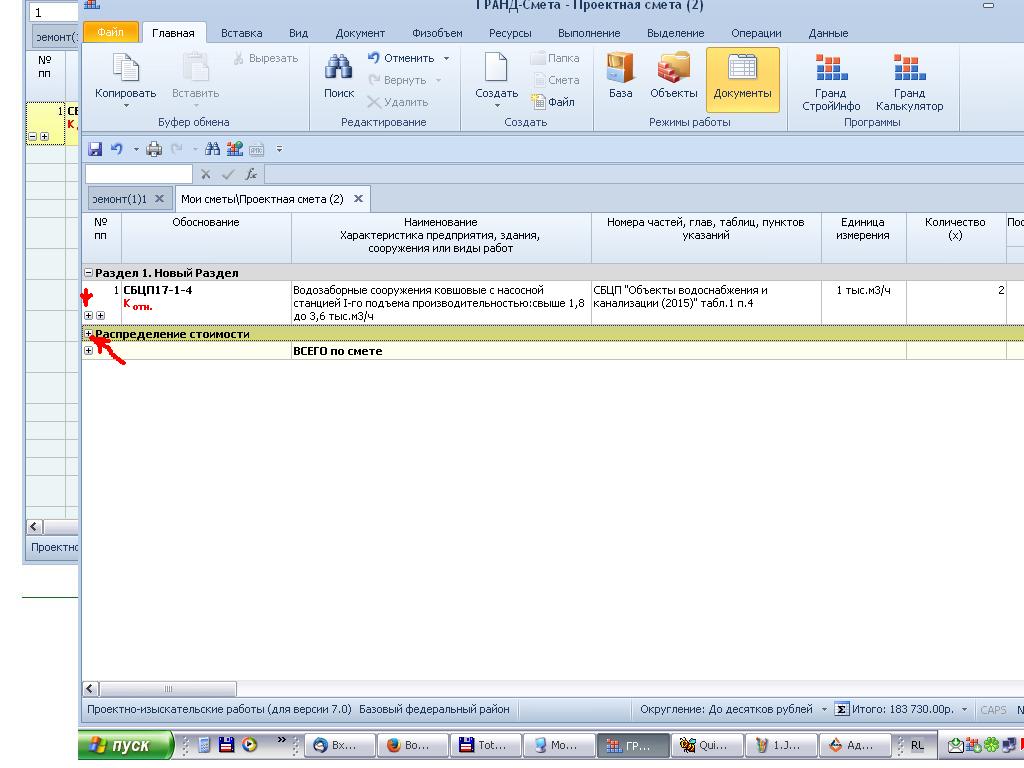
Task: Click the Смета create estimate button
Action: [555, 80]
